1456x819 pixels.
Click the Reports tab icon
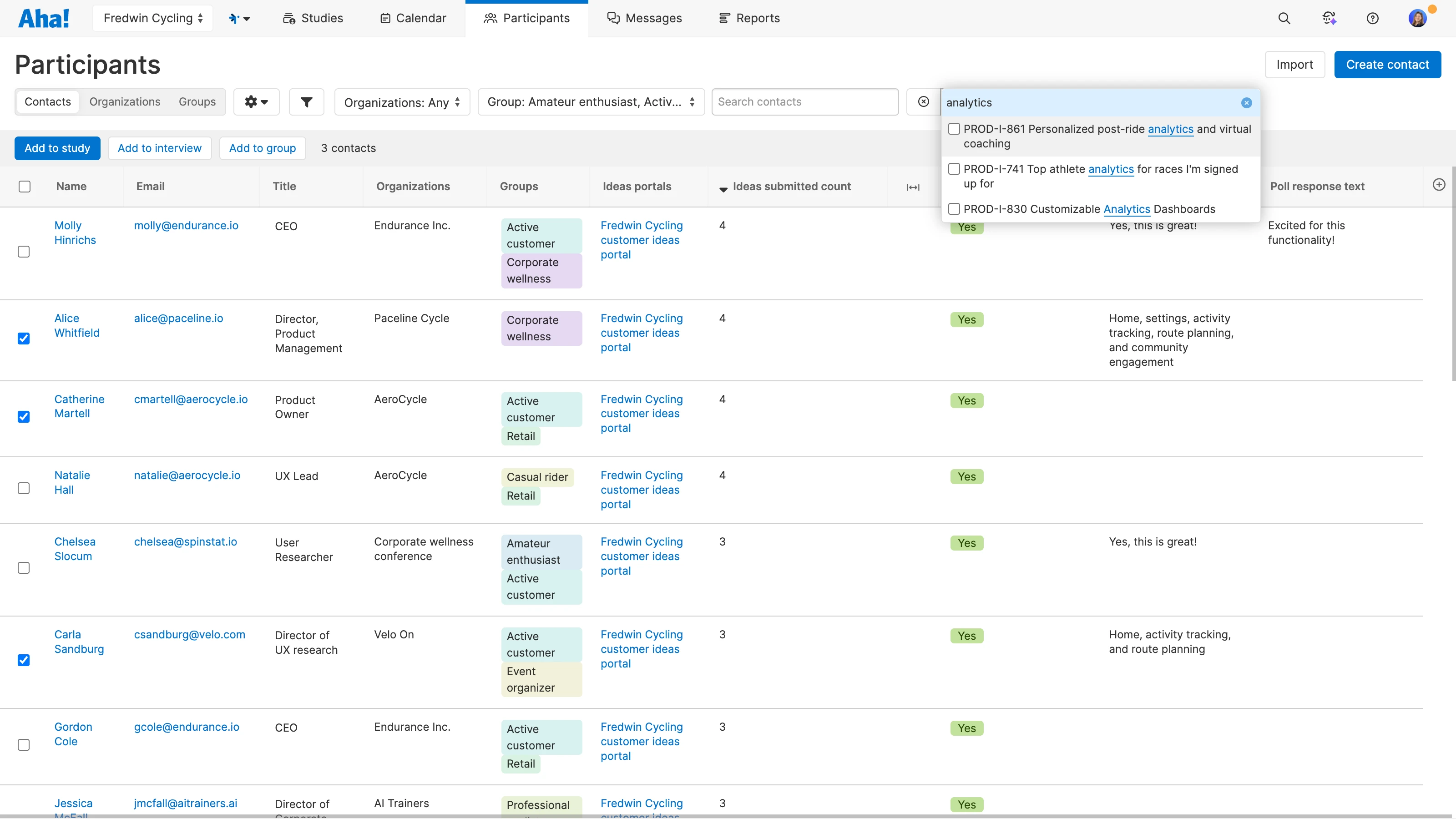coord(724,18)
